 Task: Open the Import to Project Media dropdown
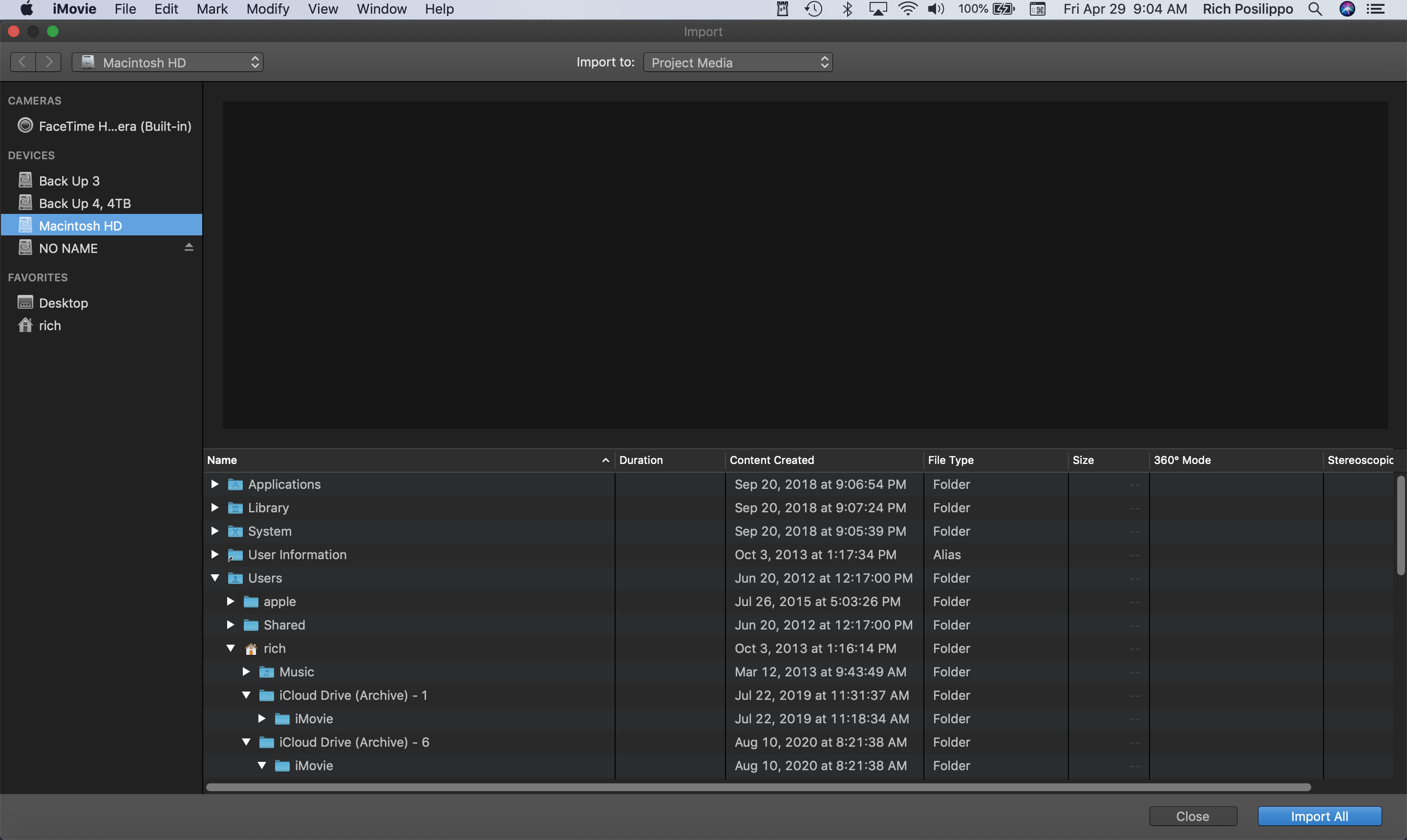coord(737,62)
